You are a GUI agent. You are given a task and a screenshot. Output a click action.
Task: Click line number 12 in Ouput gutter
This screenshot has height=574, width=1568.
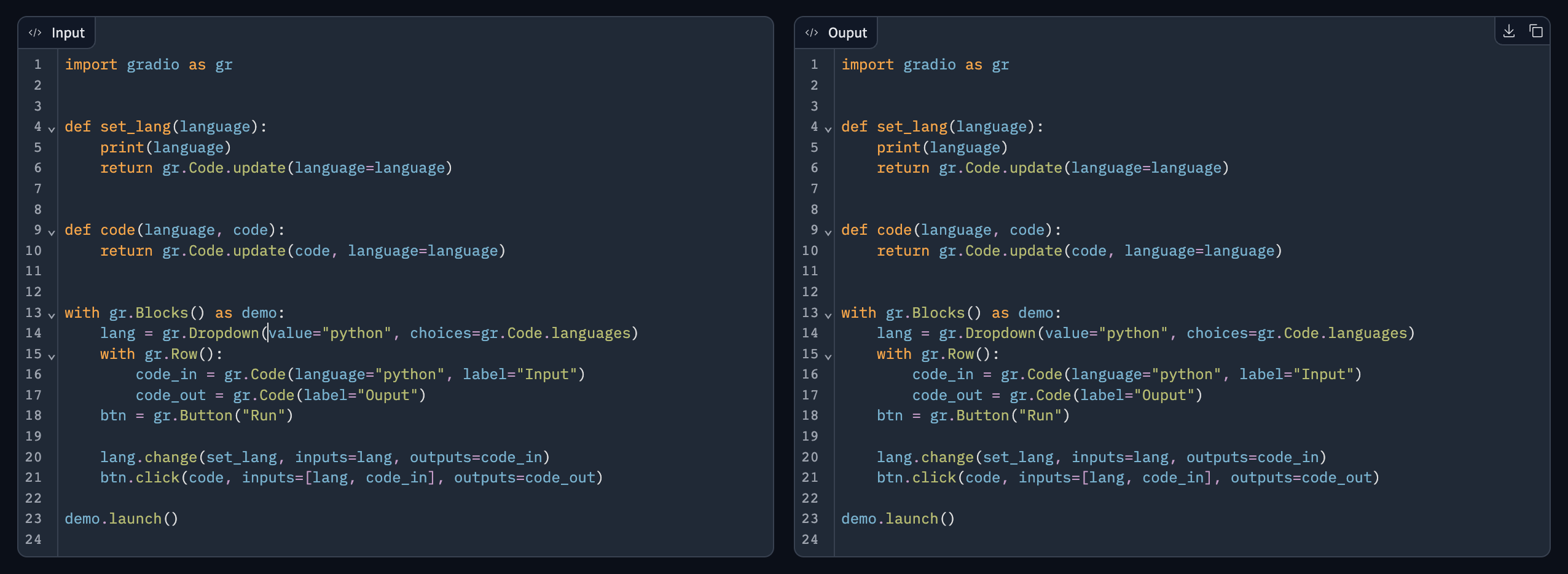click(x=810, y=292)
